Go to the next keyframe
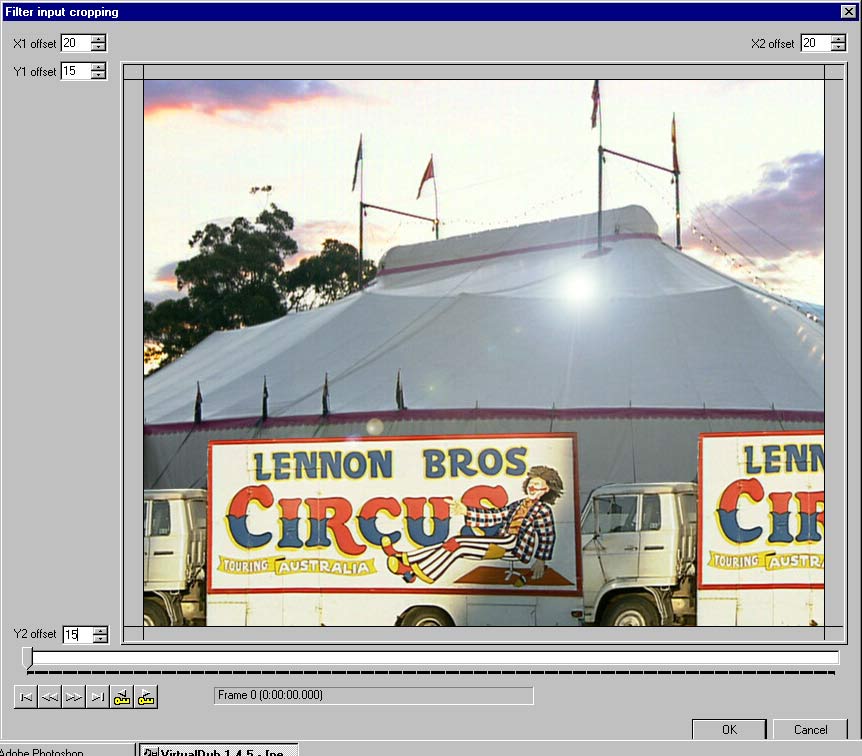This screenshot has width=862, height=756. tap(146, 697)
